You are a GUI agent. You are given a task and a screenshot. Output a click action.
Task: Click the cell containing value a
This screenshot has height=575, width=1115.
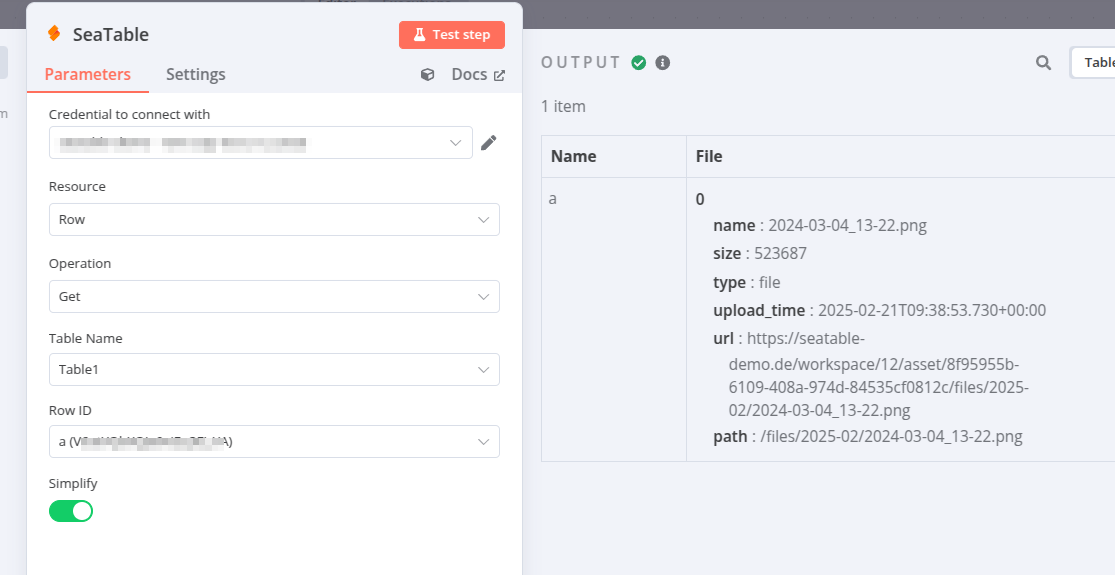(614, 319)
